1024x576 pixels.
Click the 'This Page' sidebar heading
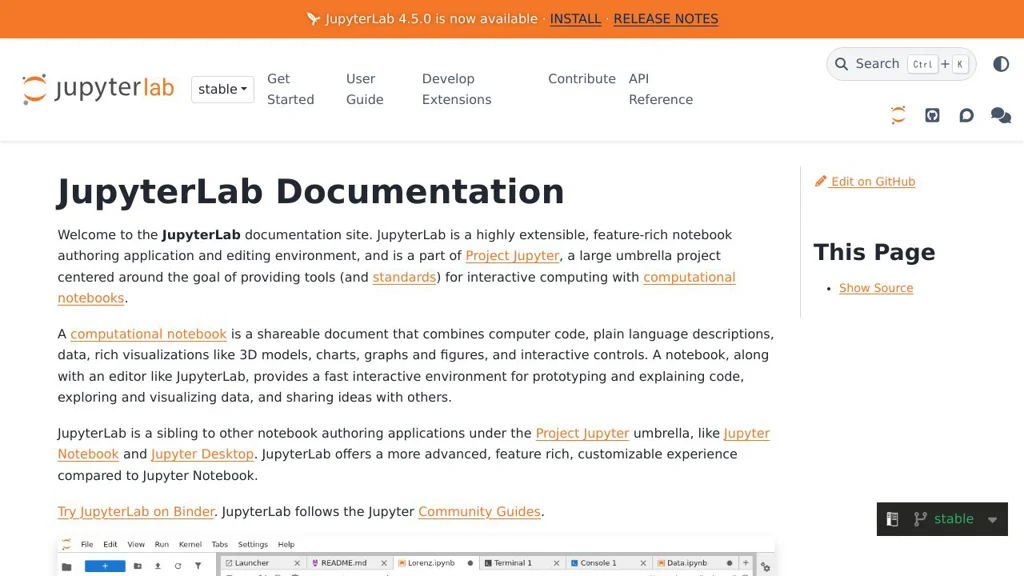tap(874, 252)
